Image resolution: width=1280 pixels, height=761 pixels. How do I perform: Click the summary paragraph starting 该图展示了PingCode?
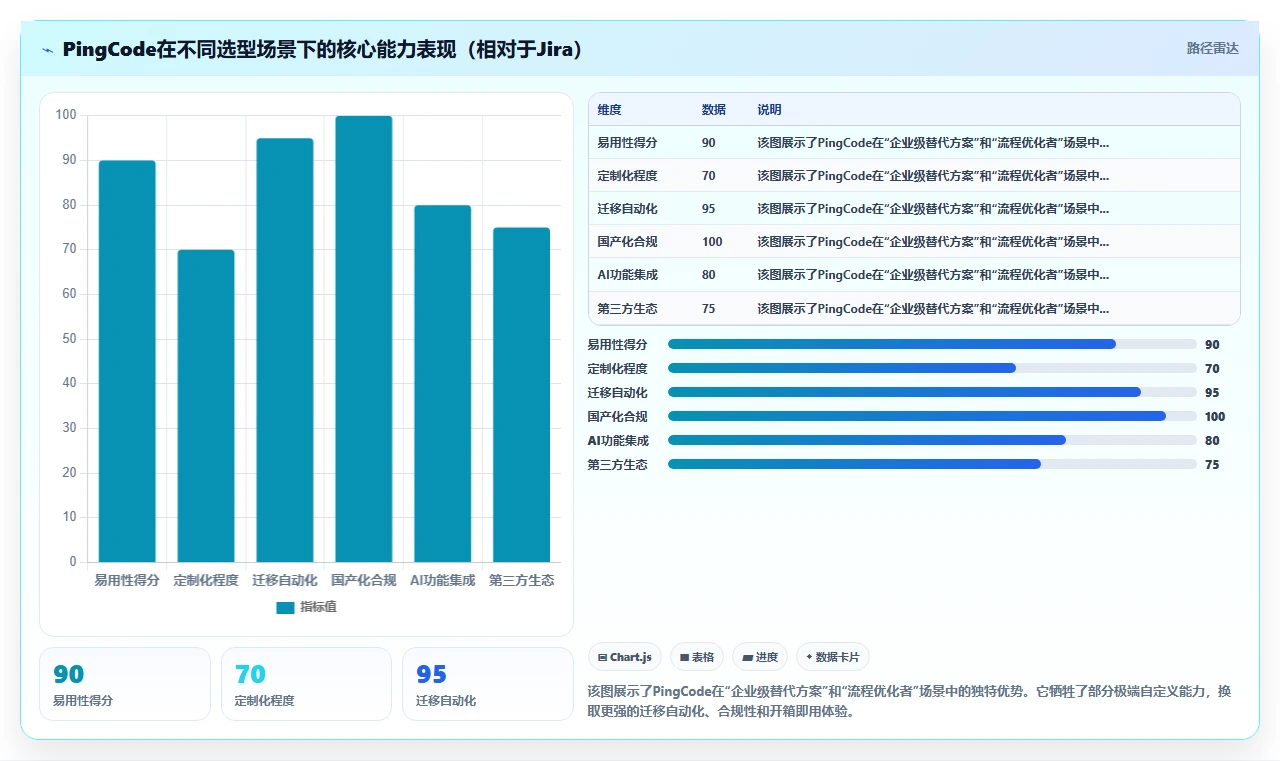(909, 701)
